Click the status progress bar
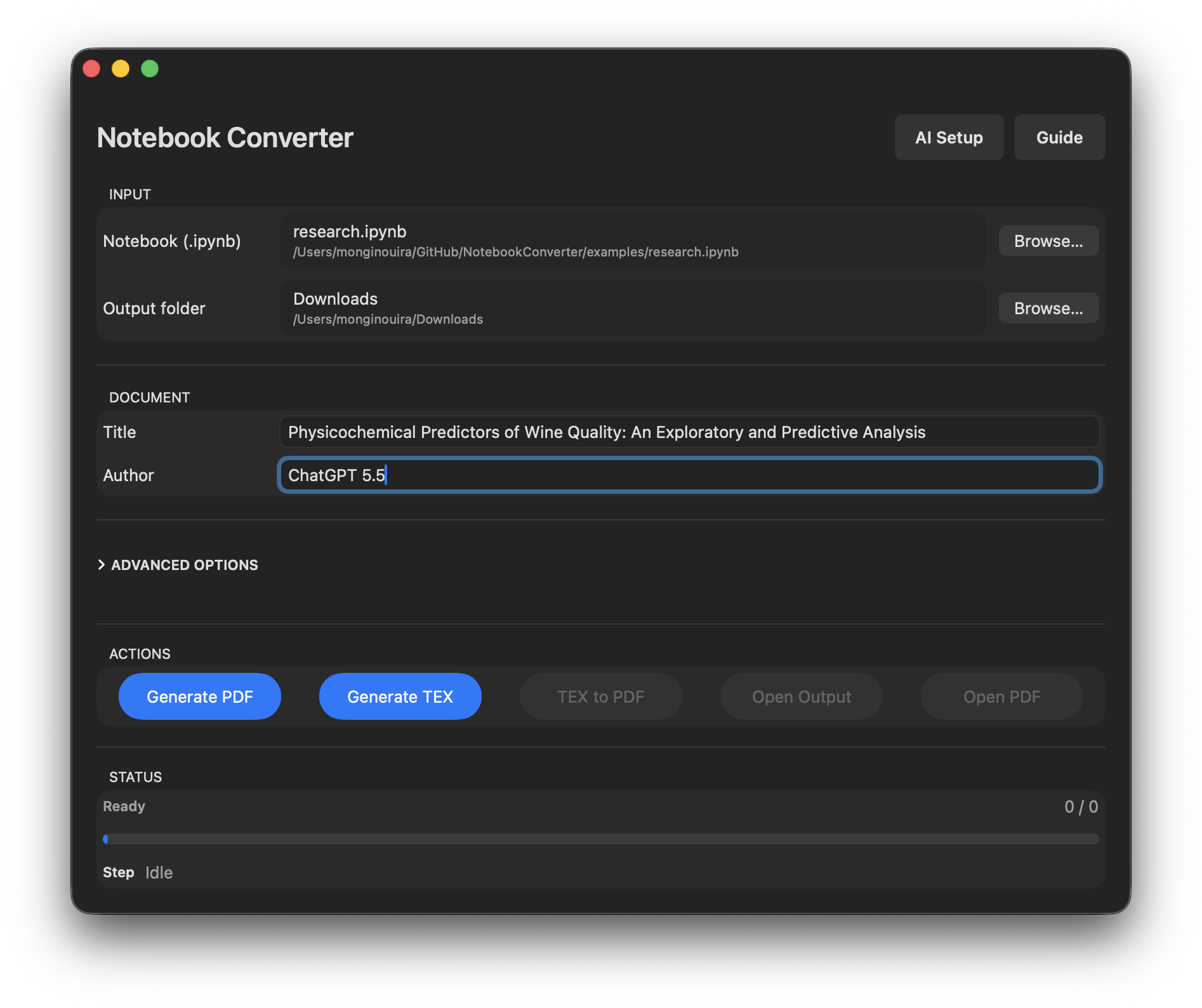 tap(601, 839)
